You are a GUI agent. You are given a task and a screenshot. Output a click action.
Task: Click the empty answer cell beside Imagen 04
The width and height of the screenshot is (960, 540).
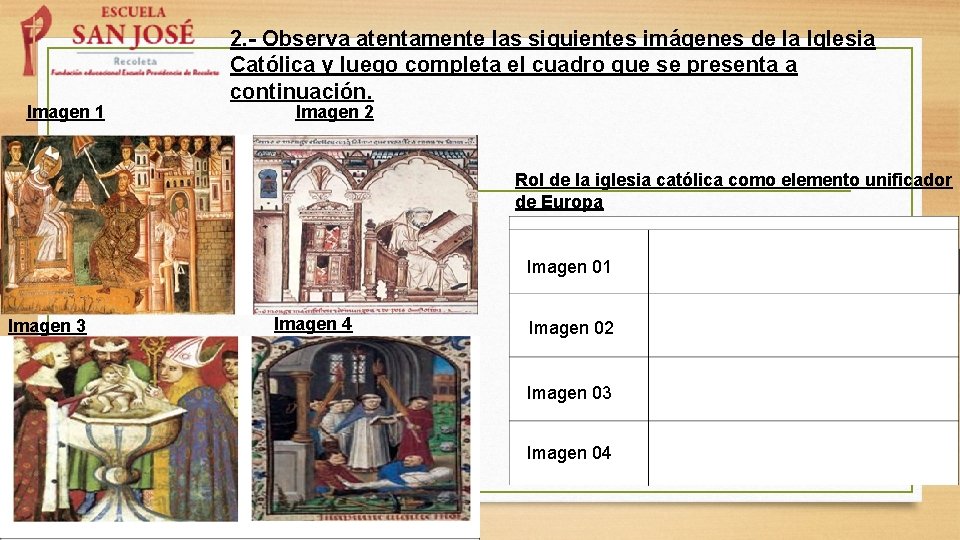click(803, 453)
